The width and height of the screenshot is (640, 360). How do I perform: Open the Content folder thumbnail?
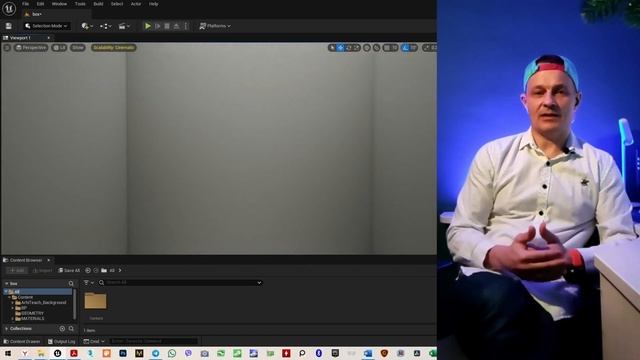coord(96,301)
